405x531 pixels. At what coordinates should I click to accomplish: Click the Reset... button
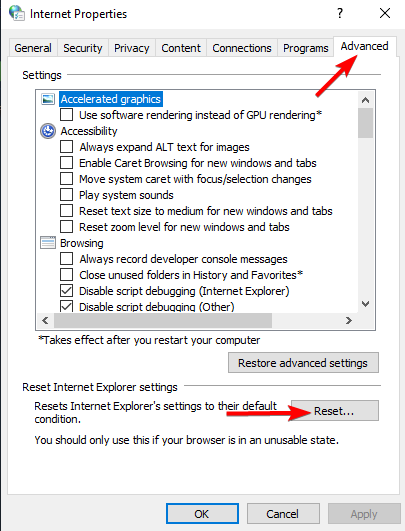click(x=335, y=411)
